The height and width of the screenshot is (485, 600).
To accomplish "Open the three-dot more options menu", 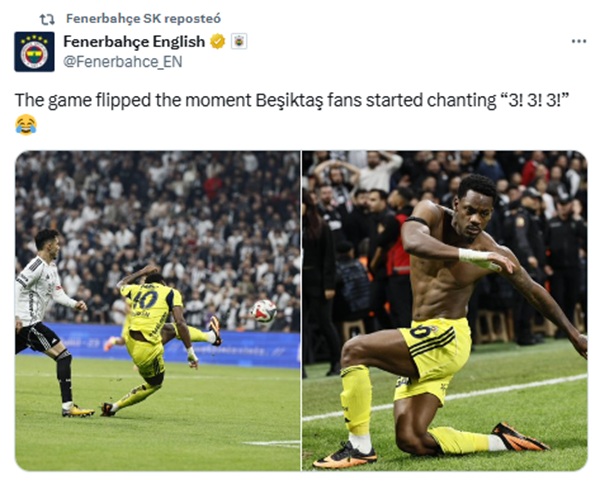I will pyautogui.click(x=579, y=41).
